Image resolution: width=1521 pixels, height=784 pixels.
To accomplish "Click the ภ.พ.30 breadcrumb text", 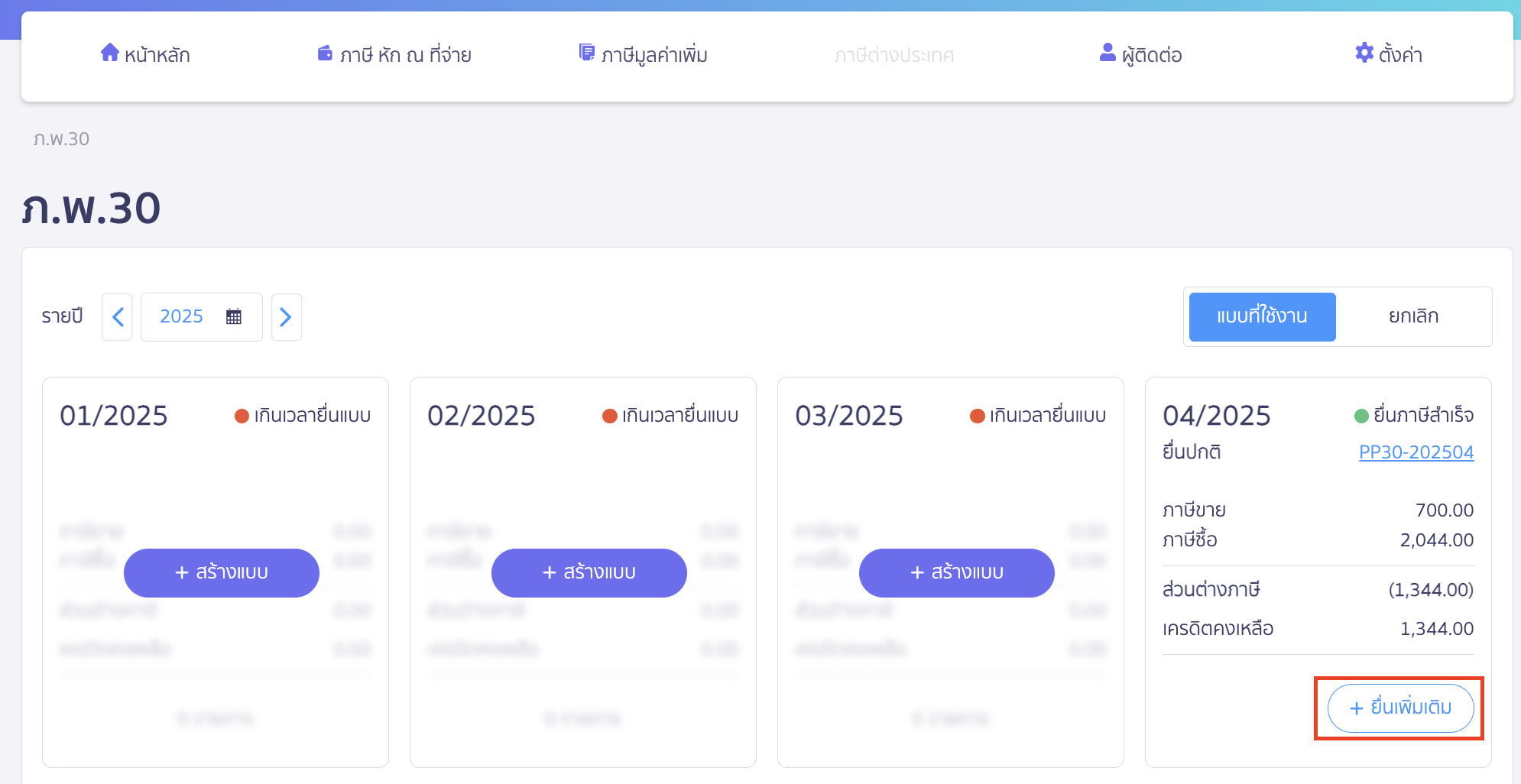I will [61, 139].
